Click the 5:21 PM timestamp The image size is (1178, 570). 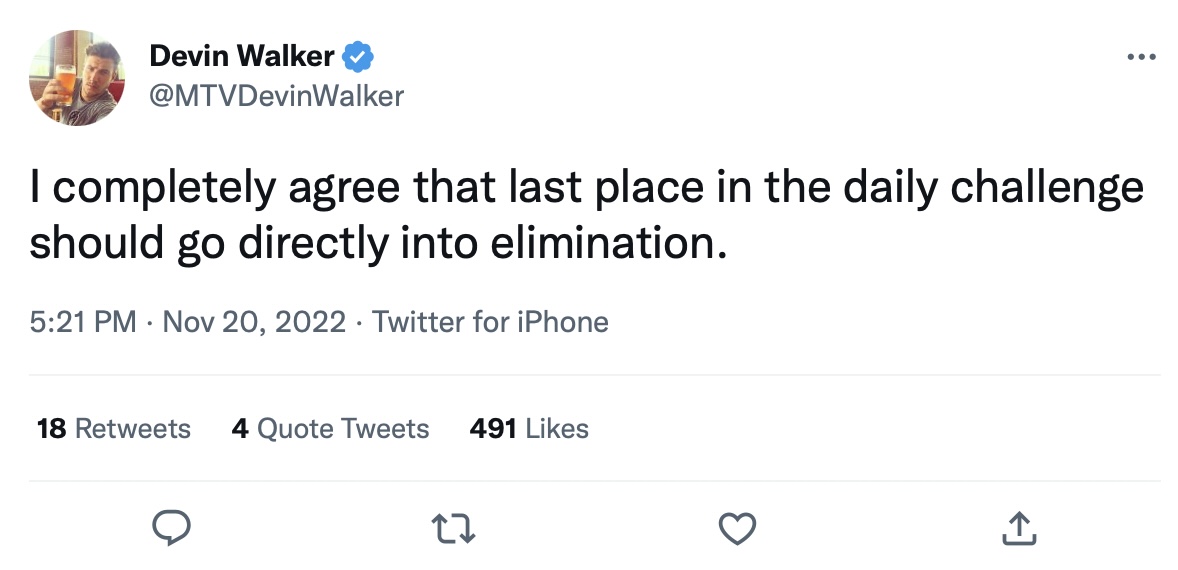coord(83,322)
